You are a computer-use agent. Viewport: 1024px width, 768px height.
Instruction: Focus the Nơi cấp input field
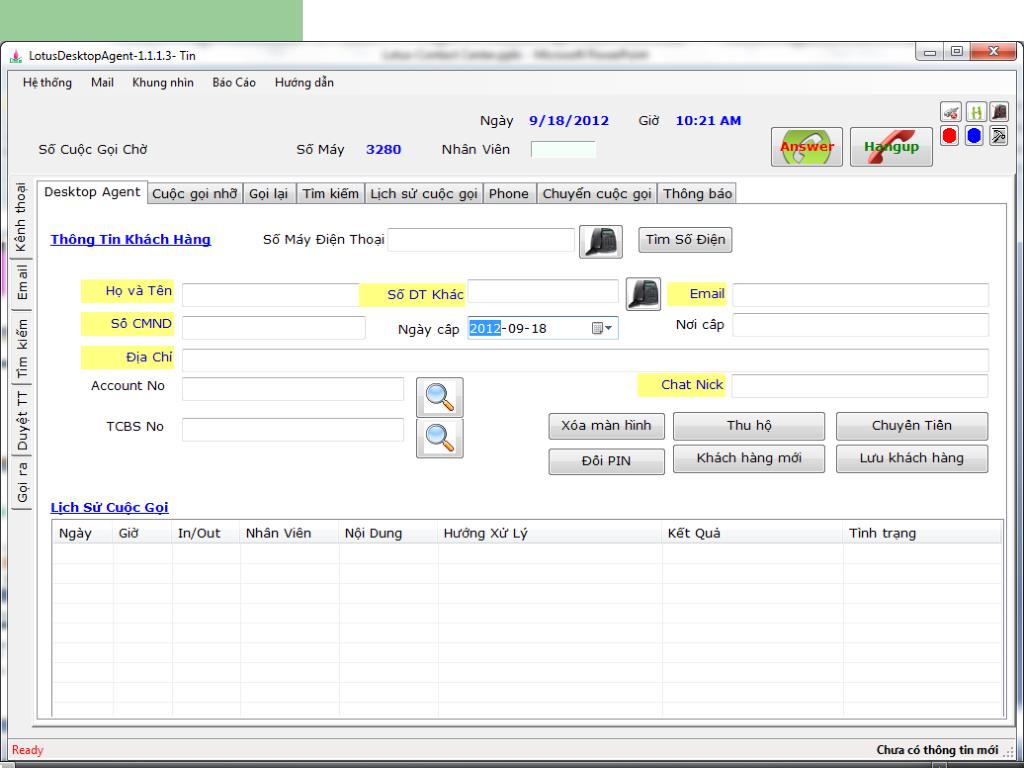pyautogui.click(x=861, y=325)
